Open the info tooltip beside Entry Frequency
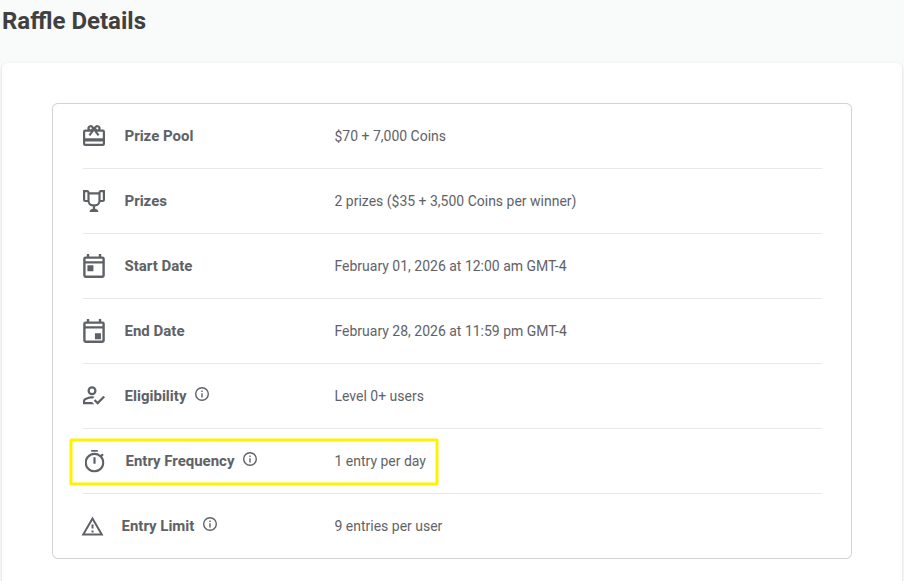The height and width of the screenshot is (581, 904). (250, 460)
